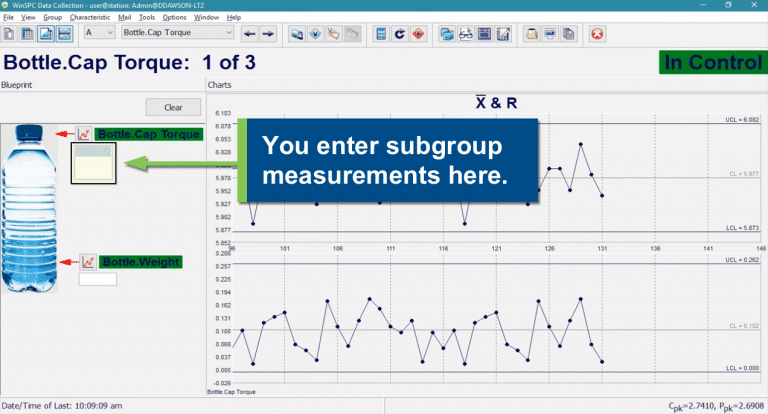Click the Bottle.Cap Torque subgroup entry box
Viewport: 768px width, 414px height.
(93, 163)
